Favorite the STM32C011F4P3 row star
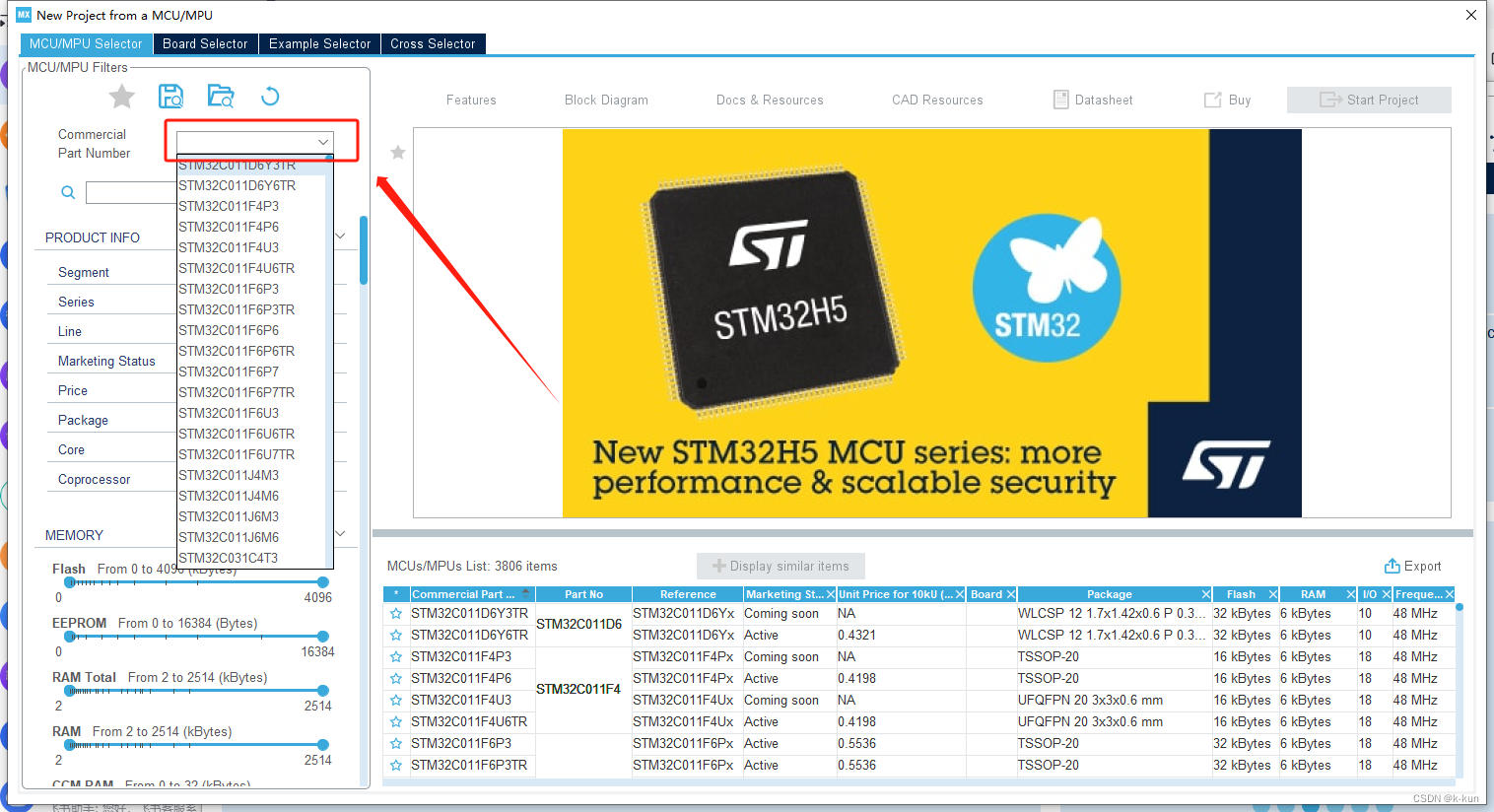This screenshot has width=1494, height=812. 396,656
